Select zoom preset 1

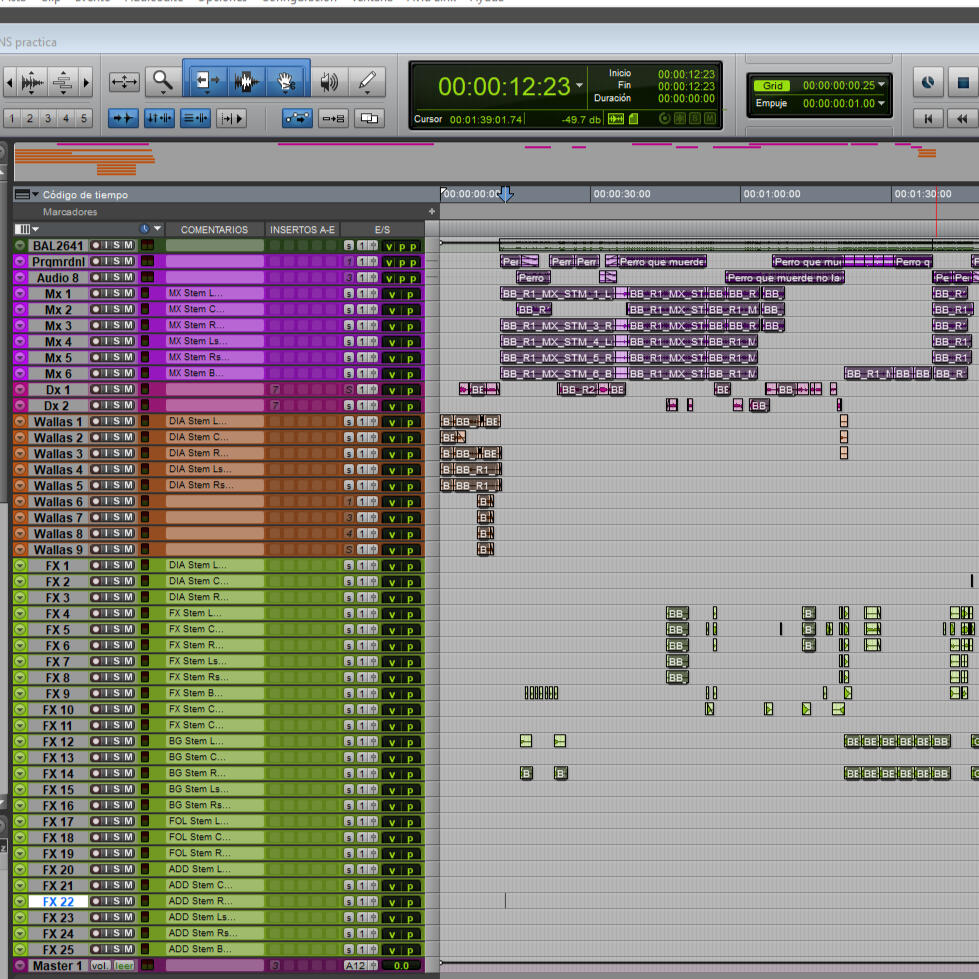click(11, 118)
